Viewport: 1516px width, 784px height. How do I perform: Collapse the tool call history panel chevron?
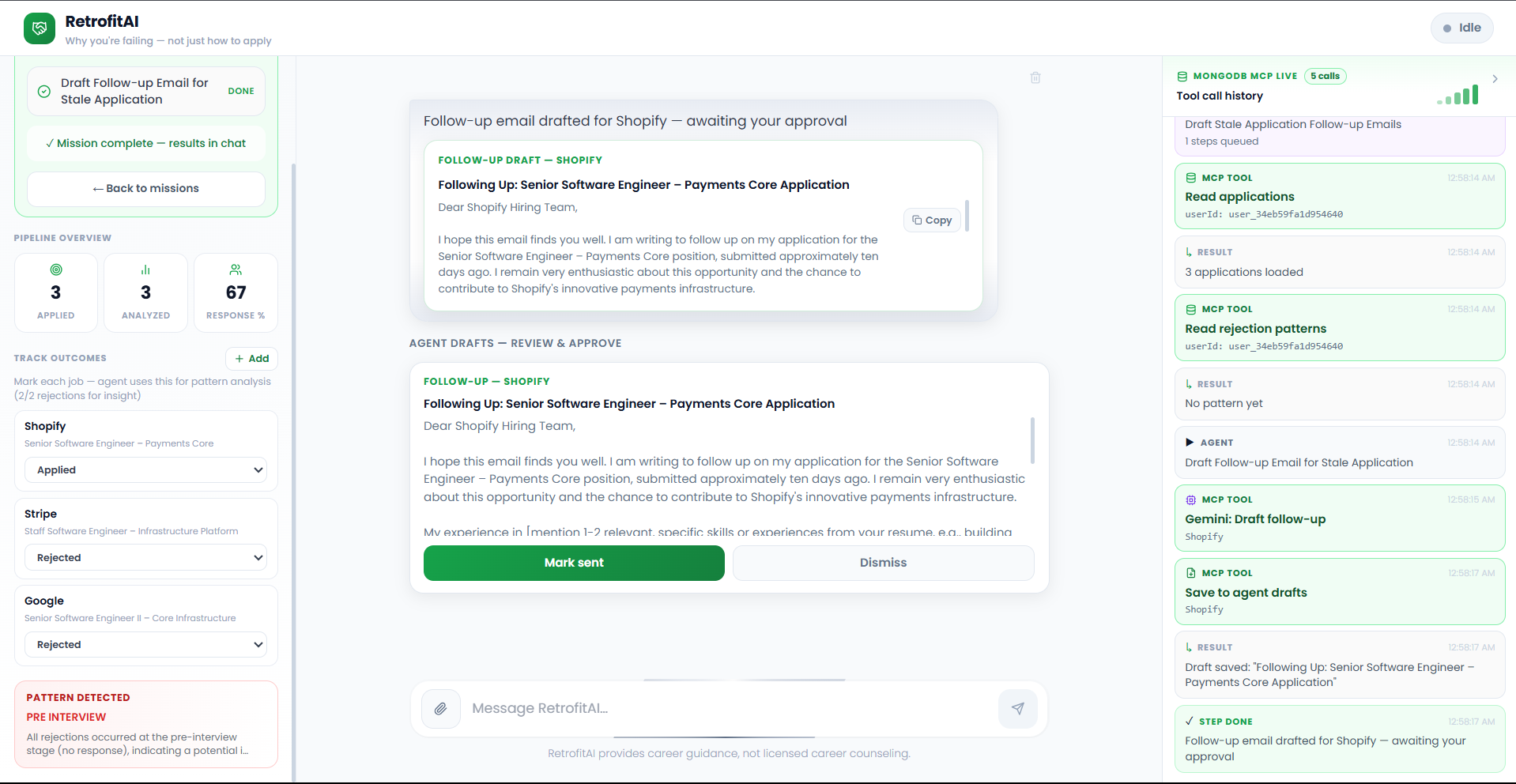pos(1495,79)
